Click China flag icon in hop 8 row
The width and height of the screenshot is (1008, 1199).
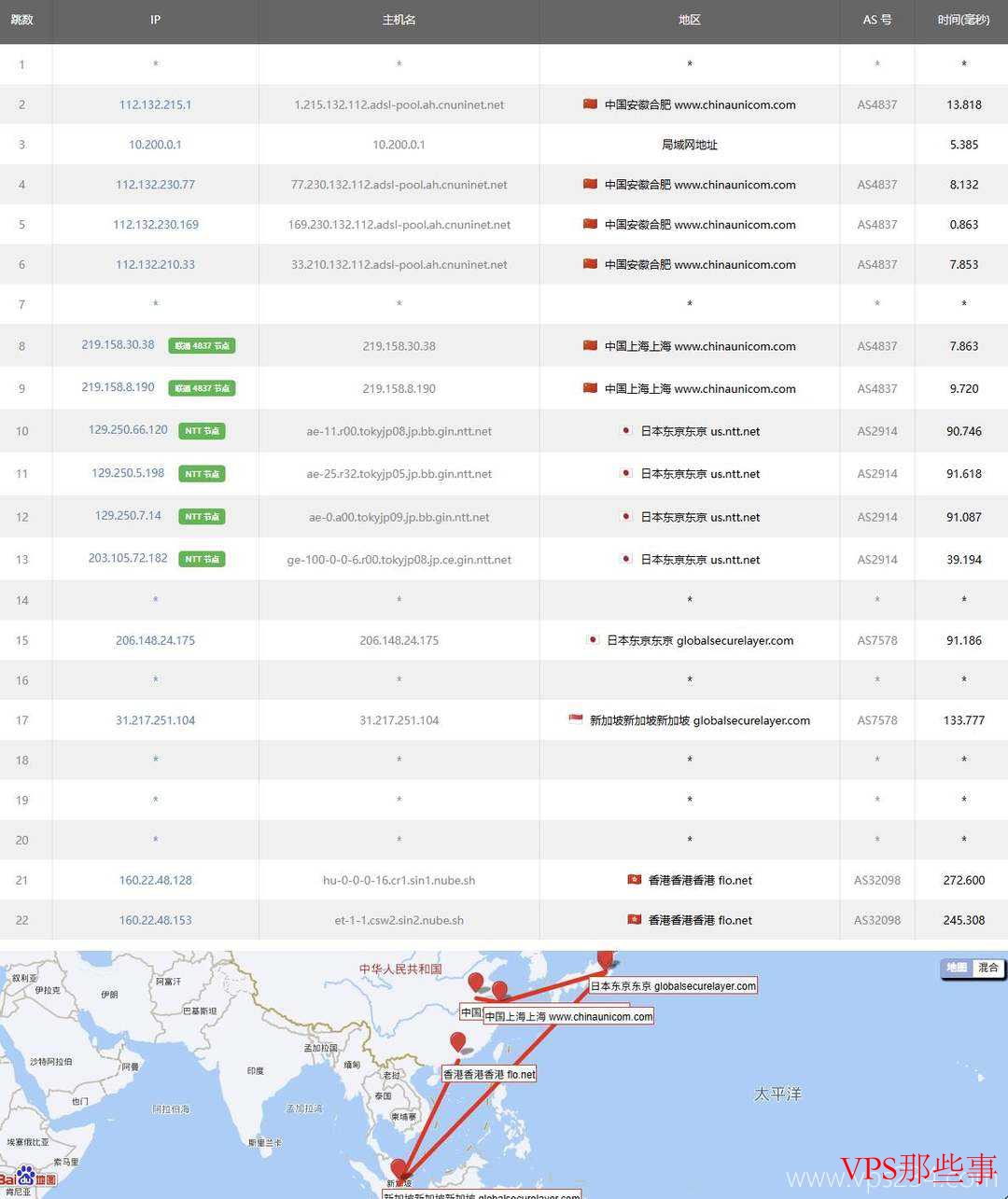coord(590,345)
